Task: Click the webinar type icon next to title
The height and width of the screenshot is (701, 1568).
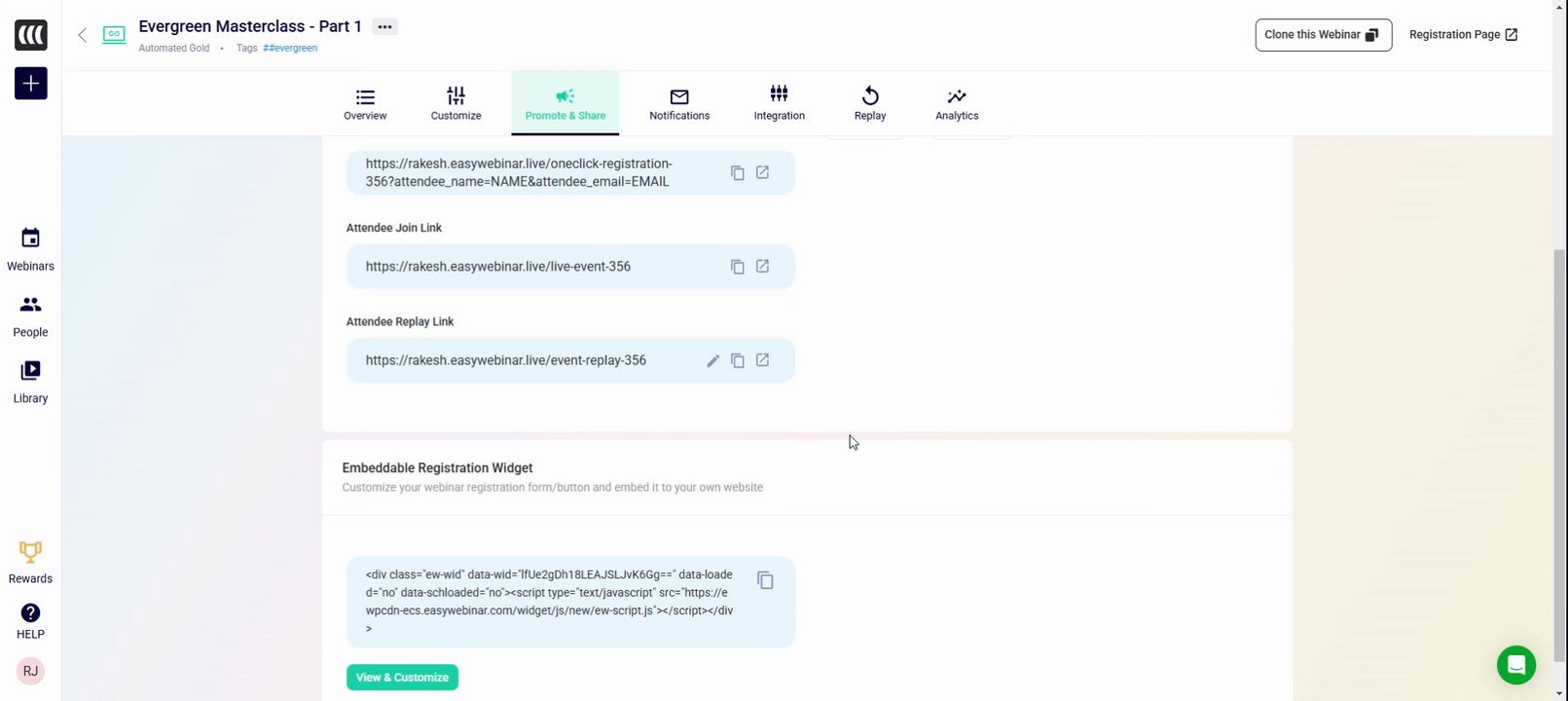Action: (114, 35)
